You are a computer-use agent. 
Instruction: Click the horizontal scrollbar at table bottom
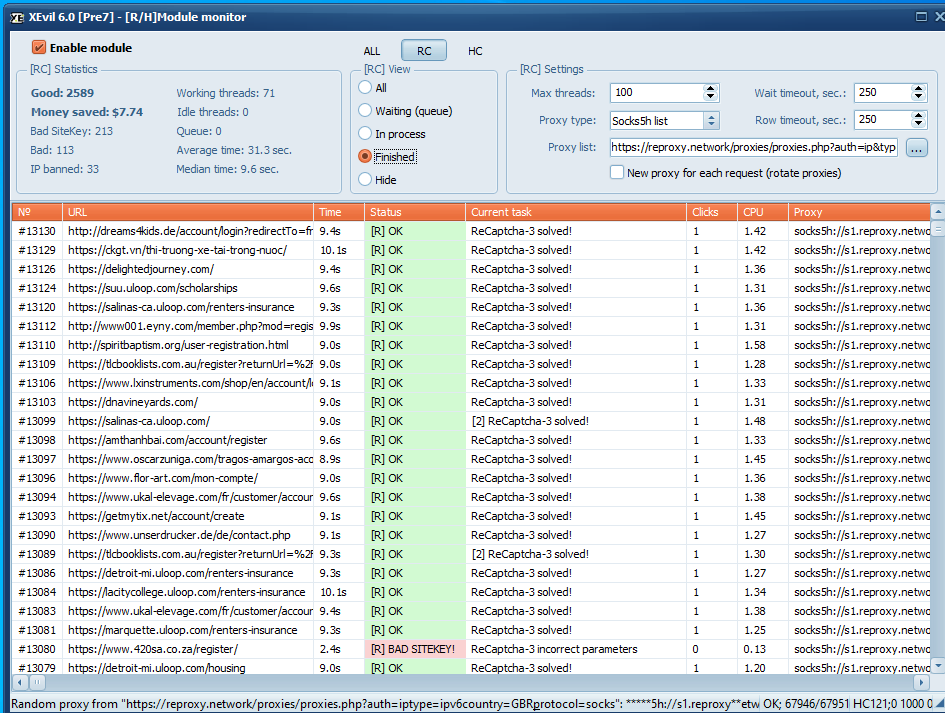(x=470, y=682)
